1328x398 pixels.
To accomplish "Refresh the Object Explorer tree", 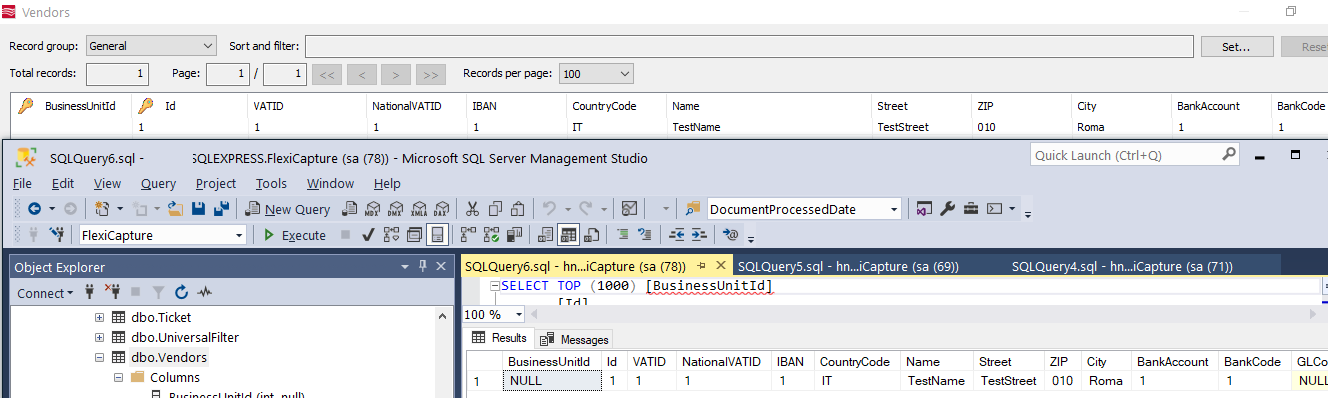I will point(181,293).
